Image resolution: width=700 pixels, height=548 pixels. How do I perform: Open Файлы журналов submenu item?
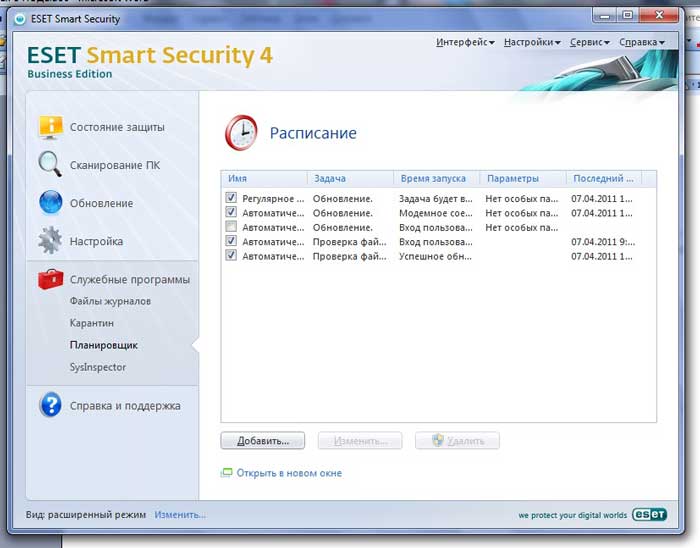pos(110,301)
